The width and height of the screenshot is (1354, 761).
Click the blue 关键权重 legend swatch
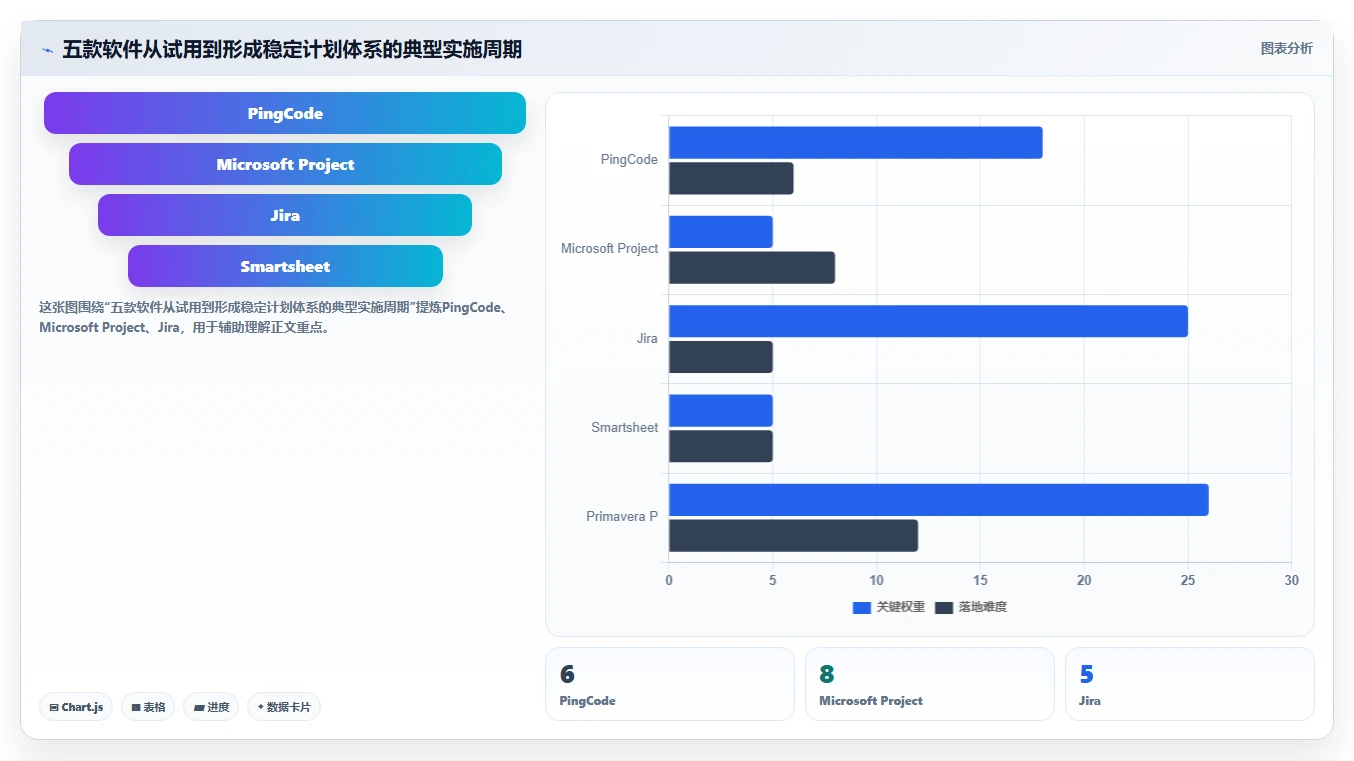pos(861,607)
